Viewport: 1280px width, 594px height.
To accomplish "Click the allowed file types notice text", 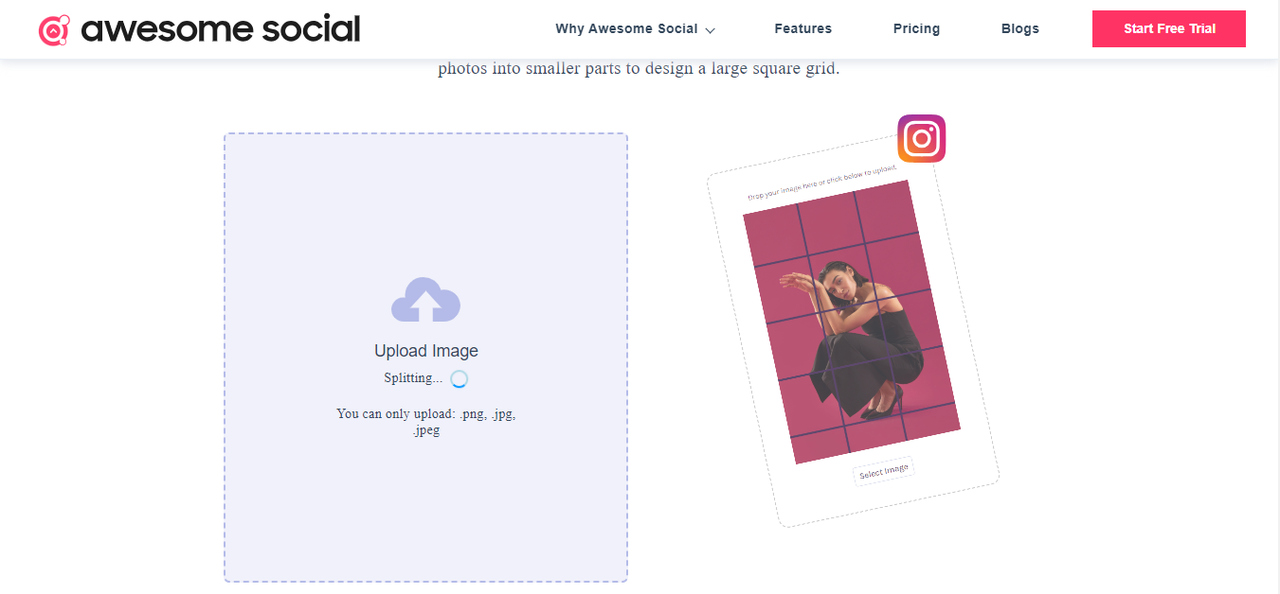I will tap(426, 422).
